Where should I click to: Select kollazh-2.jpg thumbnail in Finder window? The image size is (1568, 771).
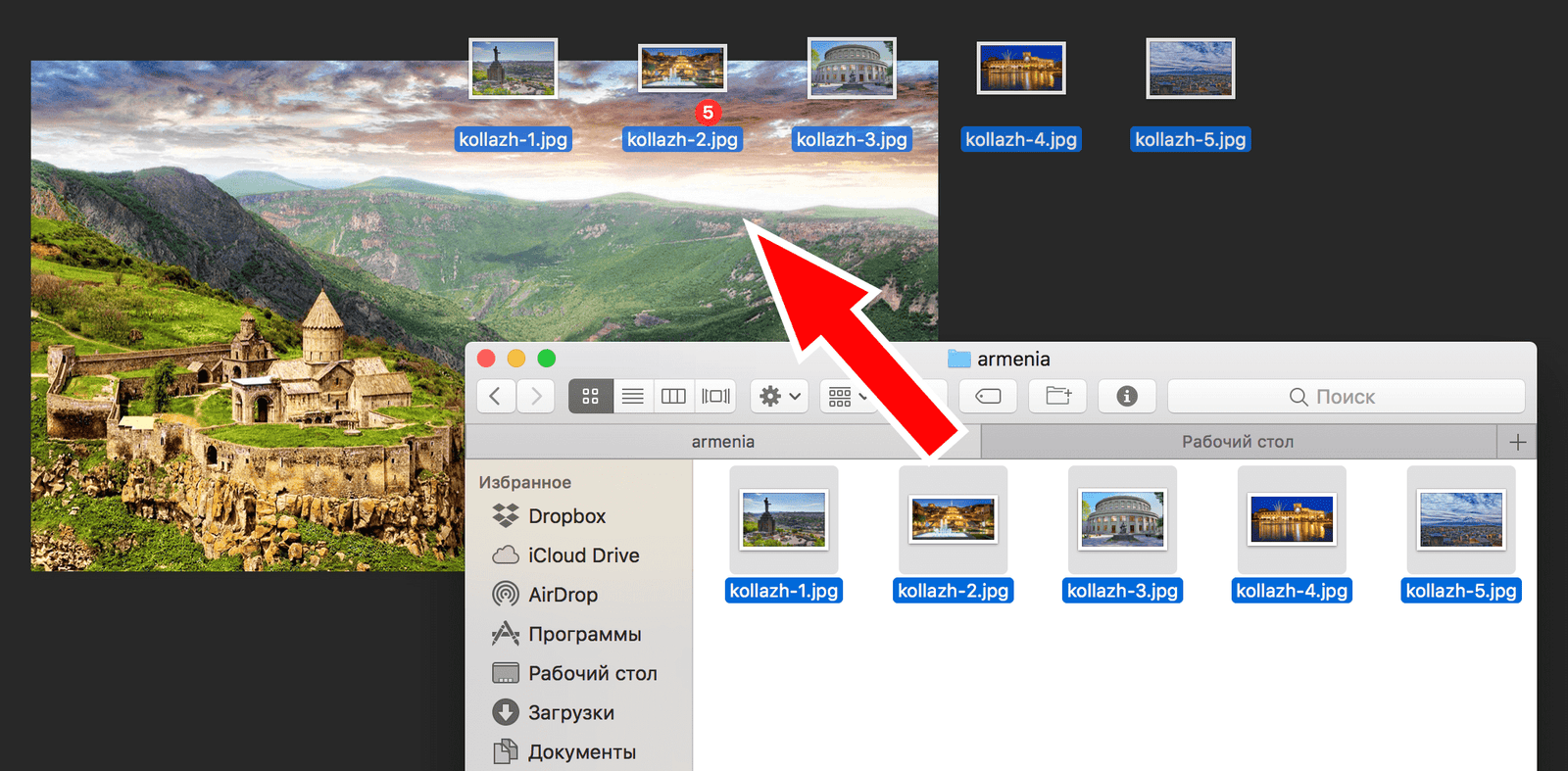click(954, 519)
